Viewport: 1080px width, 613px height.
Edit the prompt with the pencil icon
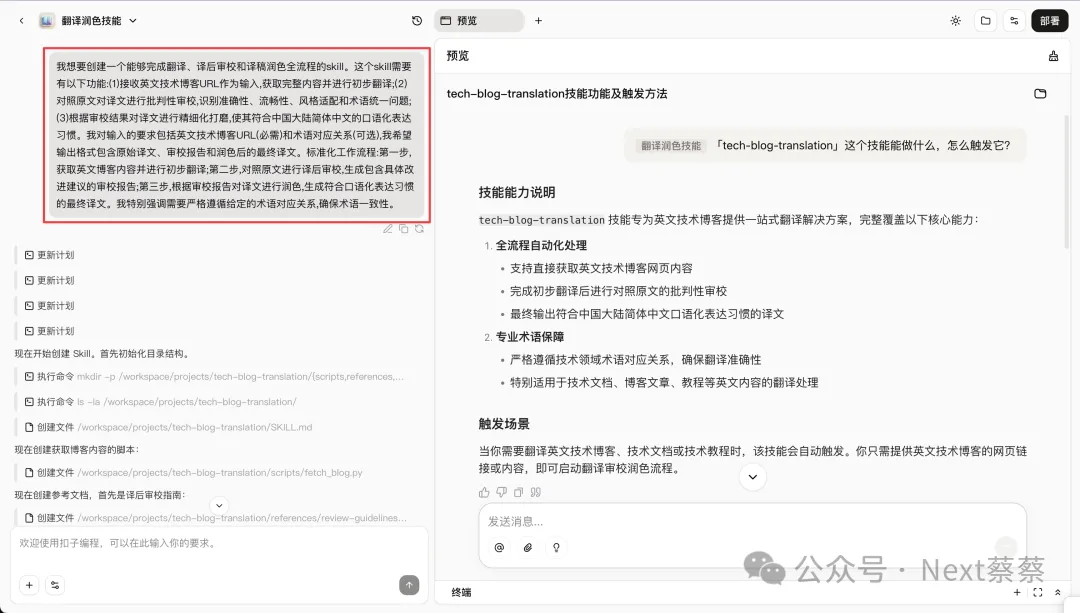pos(388,229)
